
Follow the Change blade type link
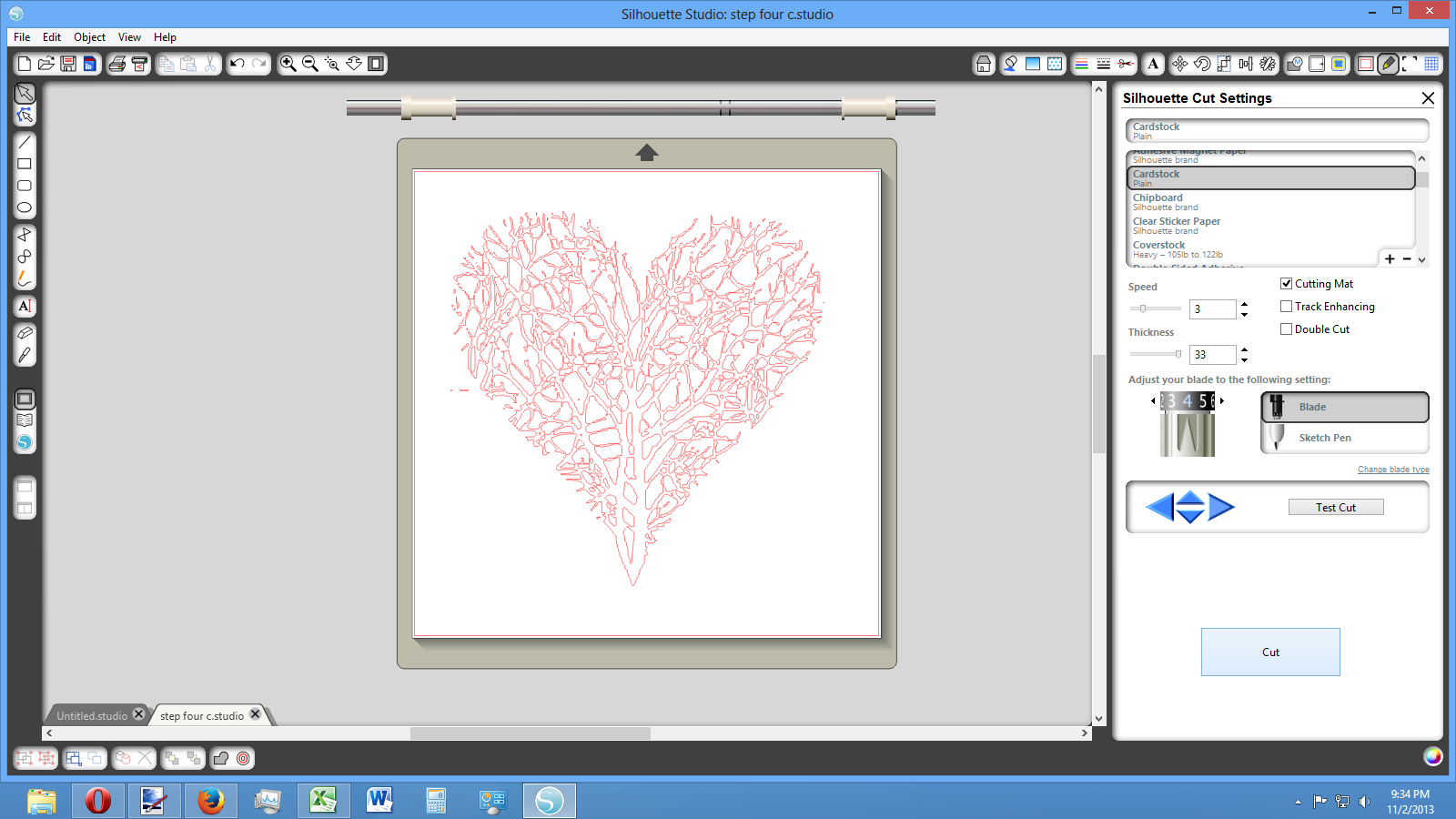click(1393, 470)
